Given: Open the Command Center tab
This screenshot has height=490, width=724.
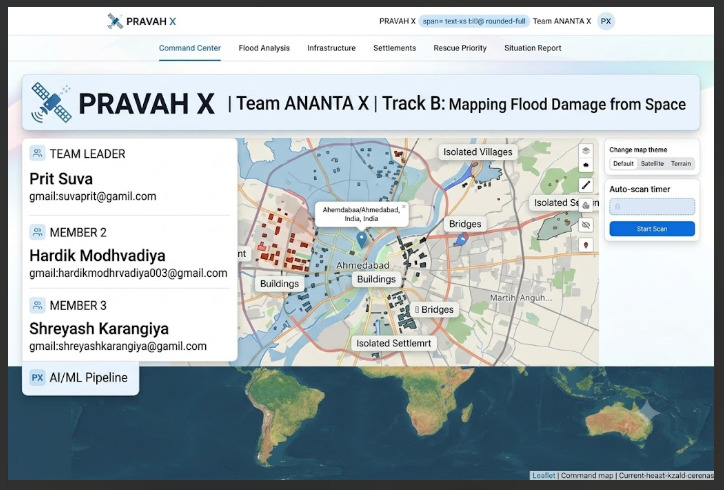Looking at the screenshot, I should [x=190, y=48].
